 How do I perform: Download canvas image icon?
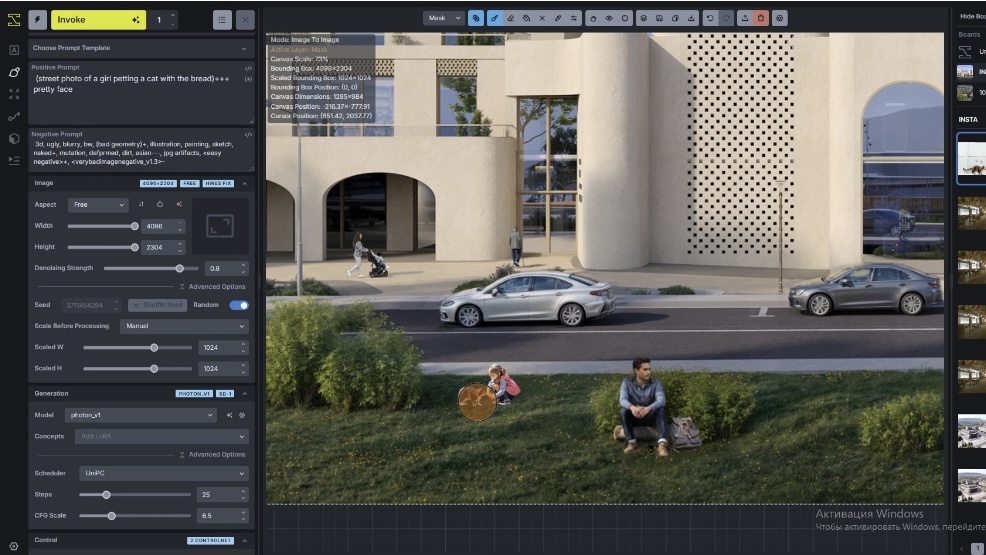pos(691,18)
